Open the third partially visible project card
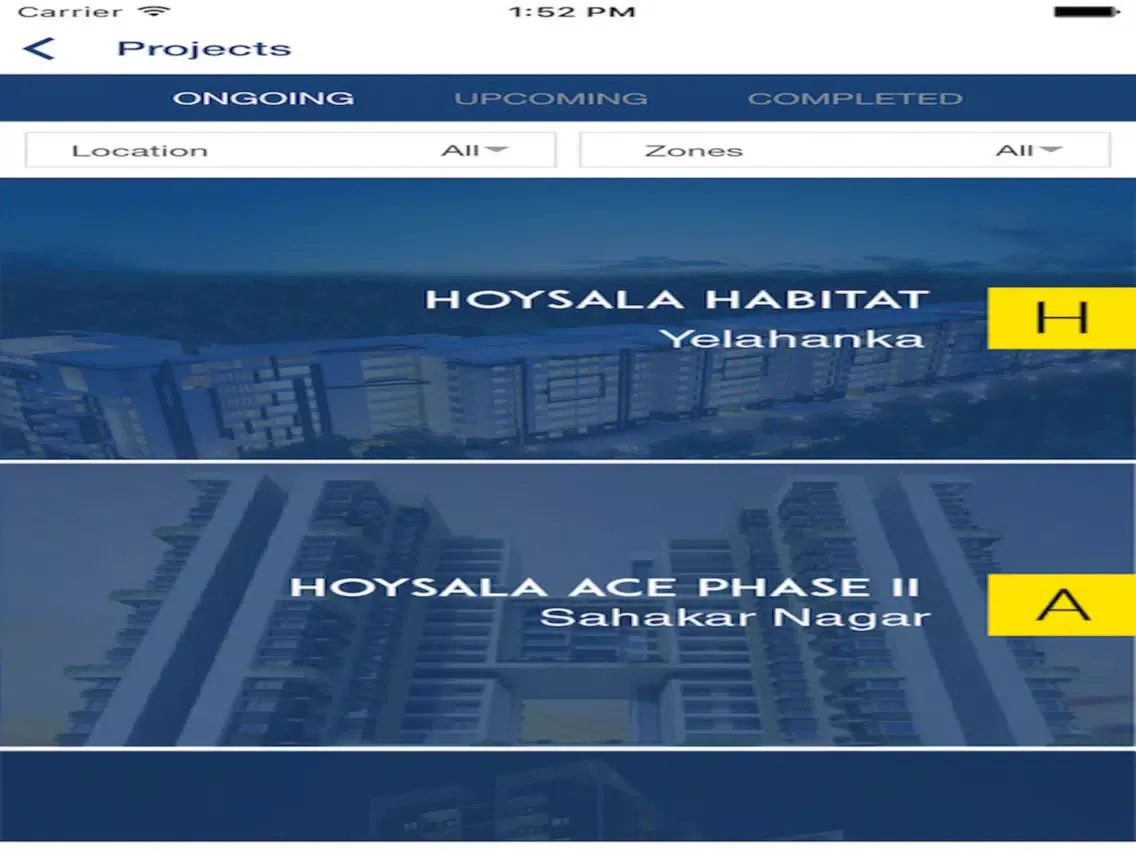The width and height of the screenshot is (1136, 852). pos(568,797)
